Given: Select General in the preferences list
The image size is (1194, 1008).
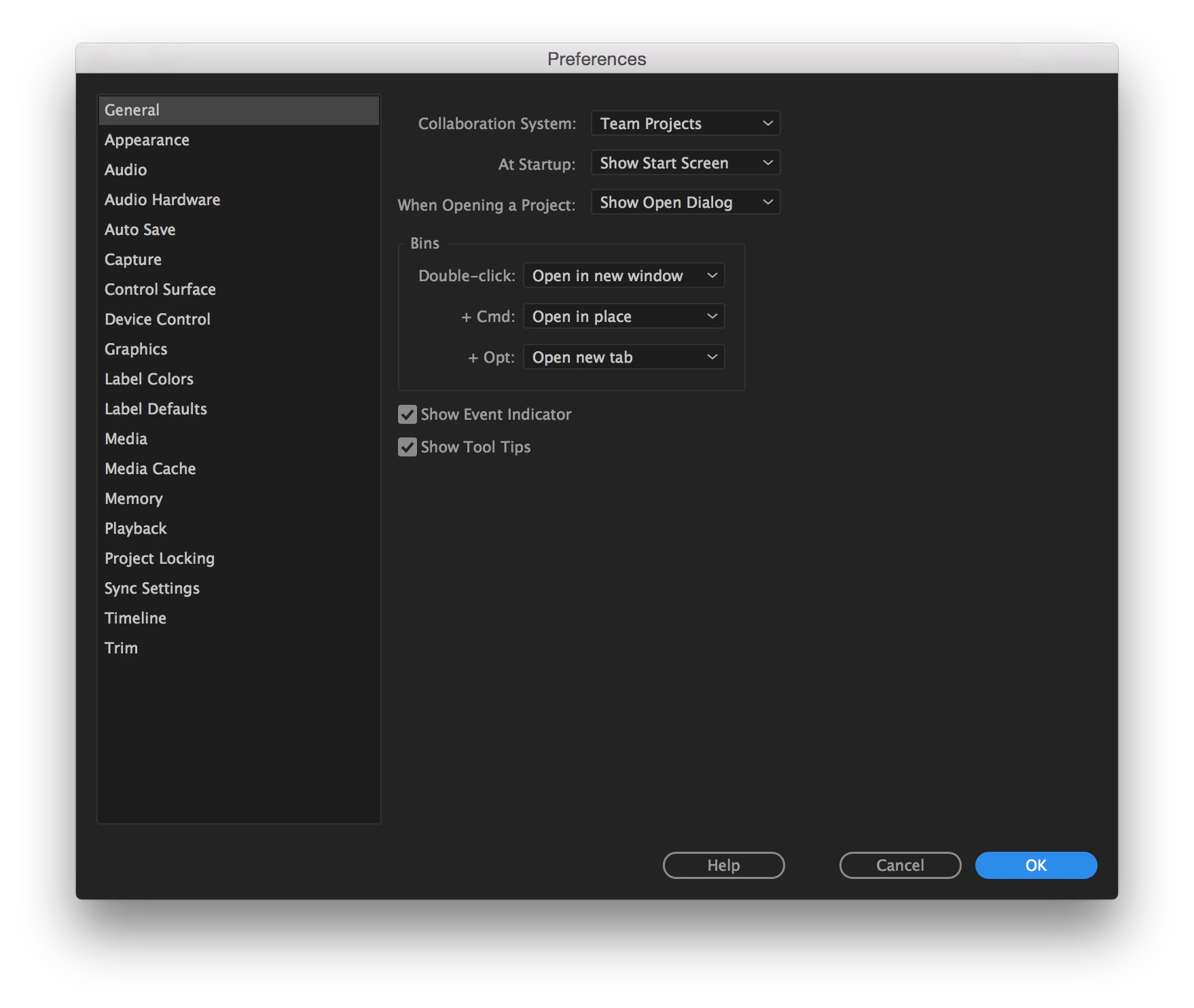Looking at the screenshot, I should [238, 110].
